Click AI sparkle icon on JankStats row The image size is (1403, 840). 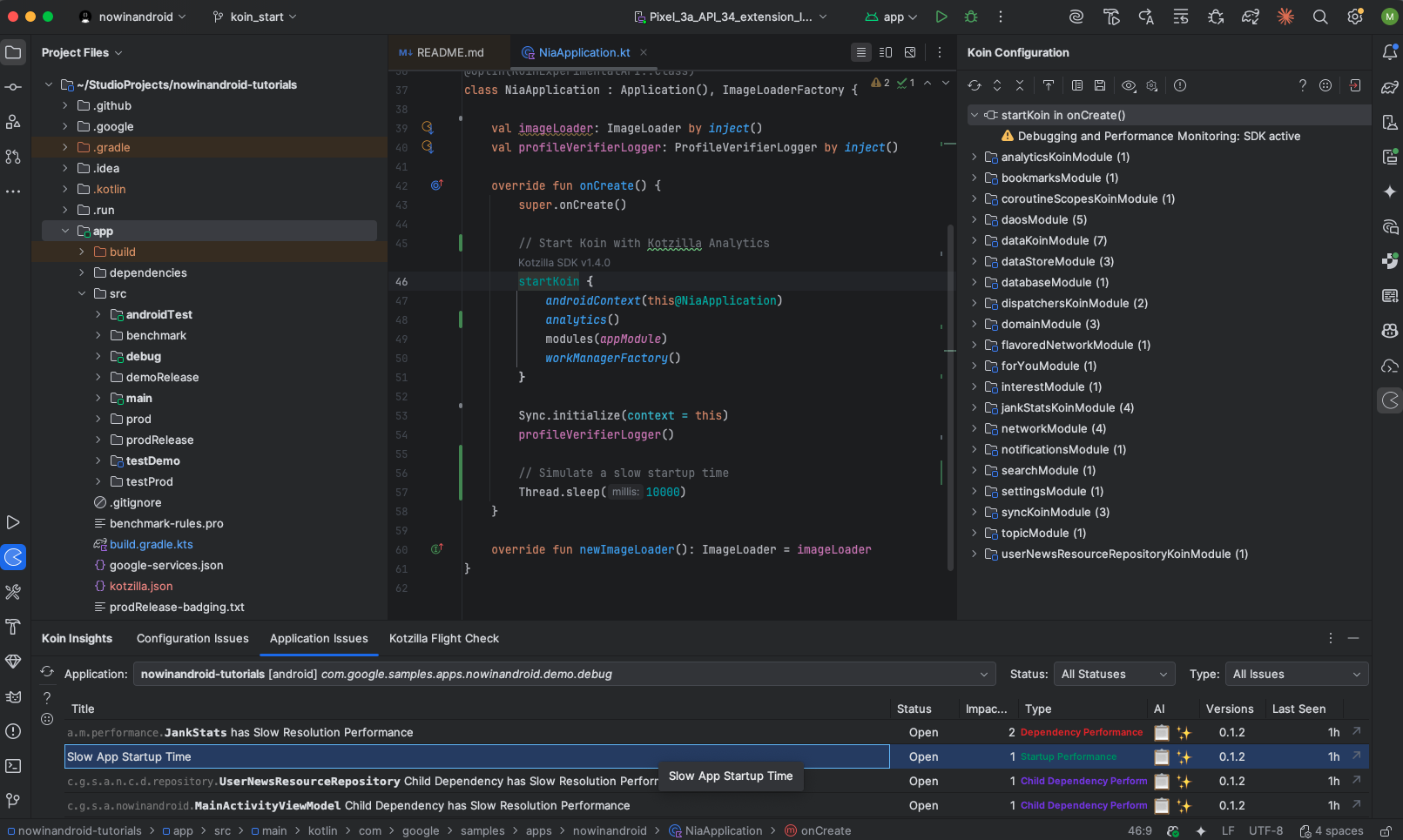pyautogui.click(x=1184, y=733)
